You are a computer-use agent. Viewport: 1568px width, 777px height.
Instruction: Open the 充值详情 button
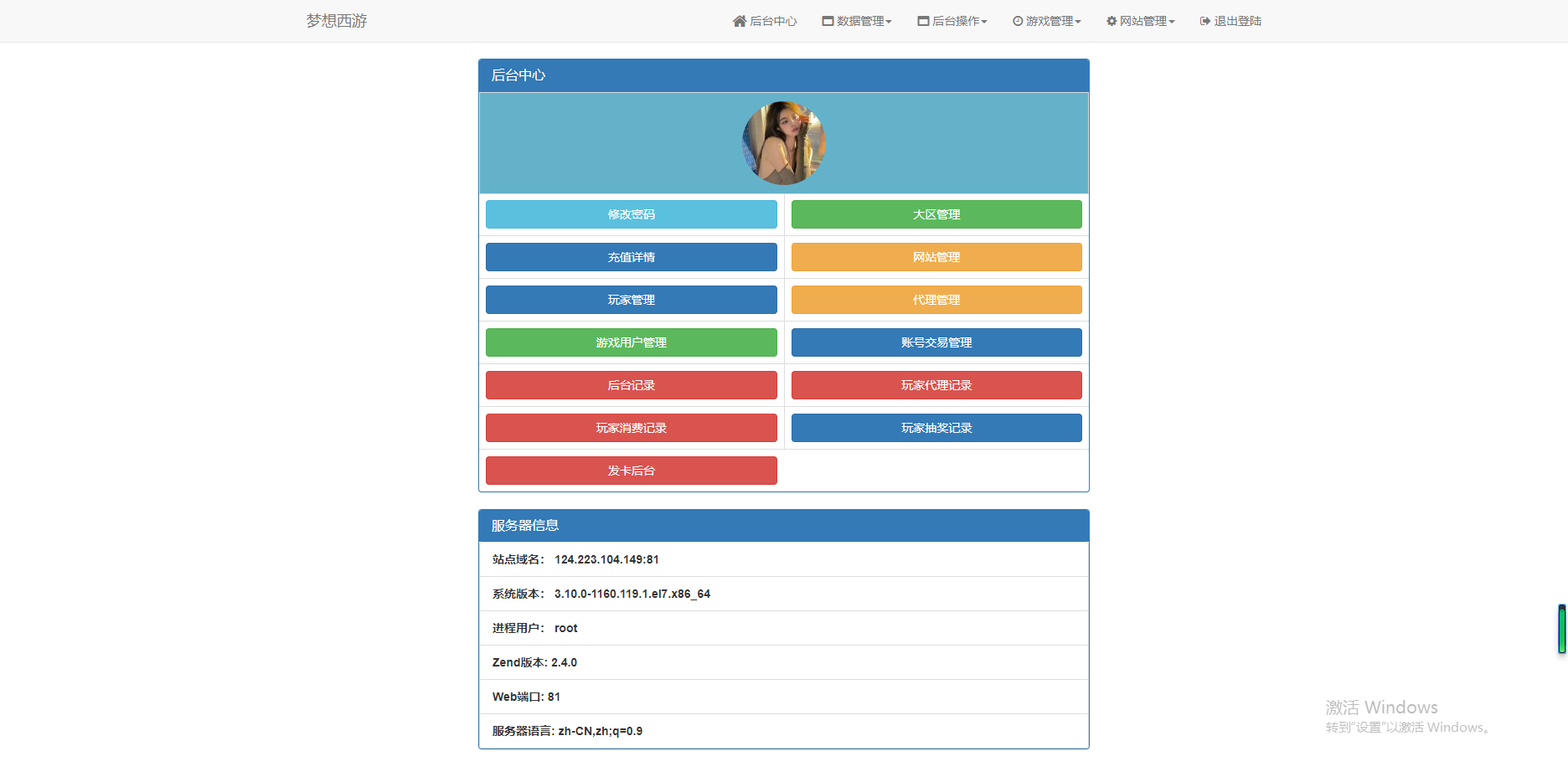click(631, 257)
